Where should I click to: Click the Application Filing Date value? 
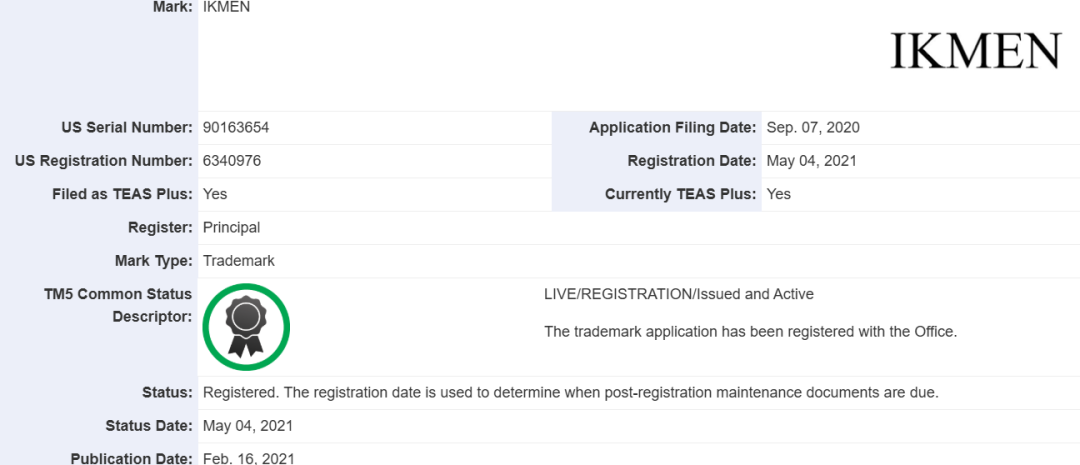coord(813,127)
